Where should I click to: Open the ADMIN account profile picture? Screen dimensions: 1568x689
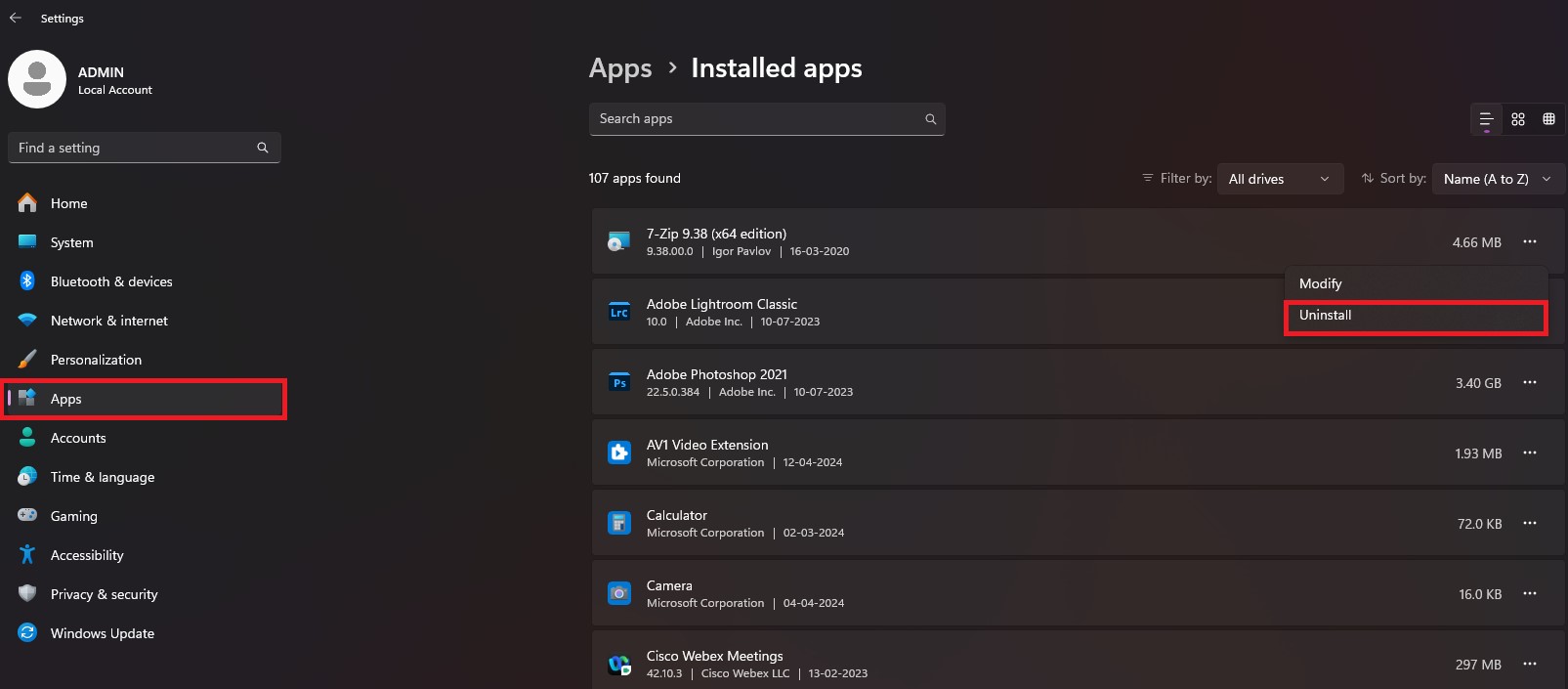37,79
